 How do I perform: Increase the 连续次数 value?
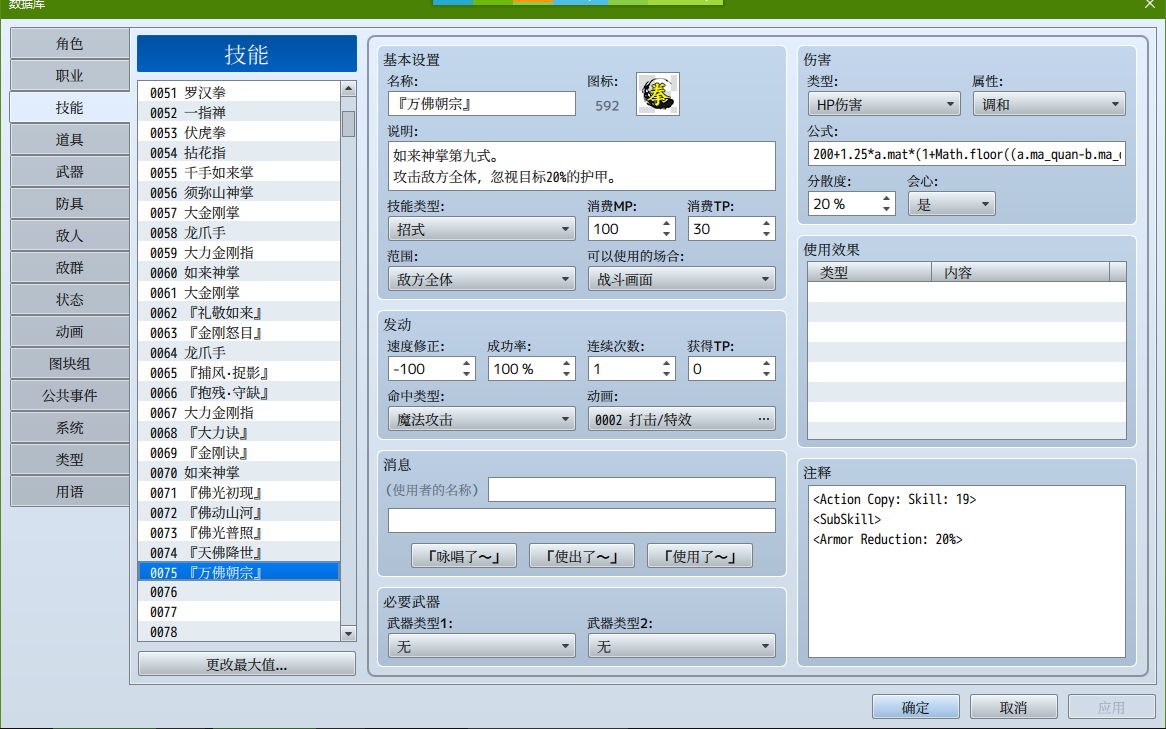point(666,363)
